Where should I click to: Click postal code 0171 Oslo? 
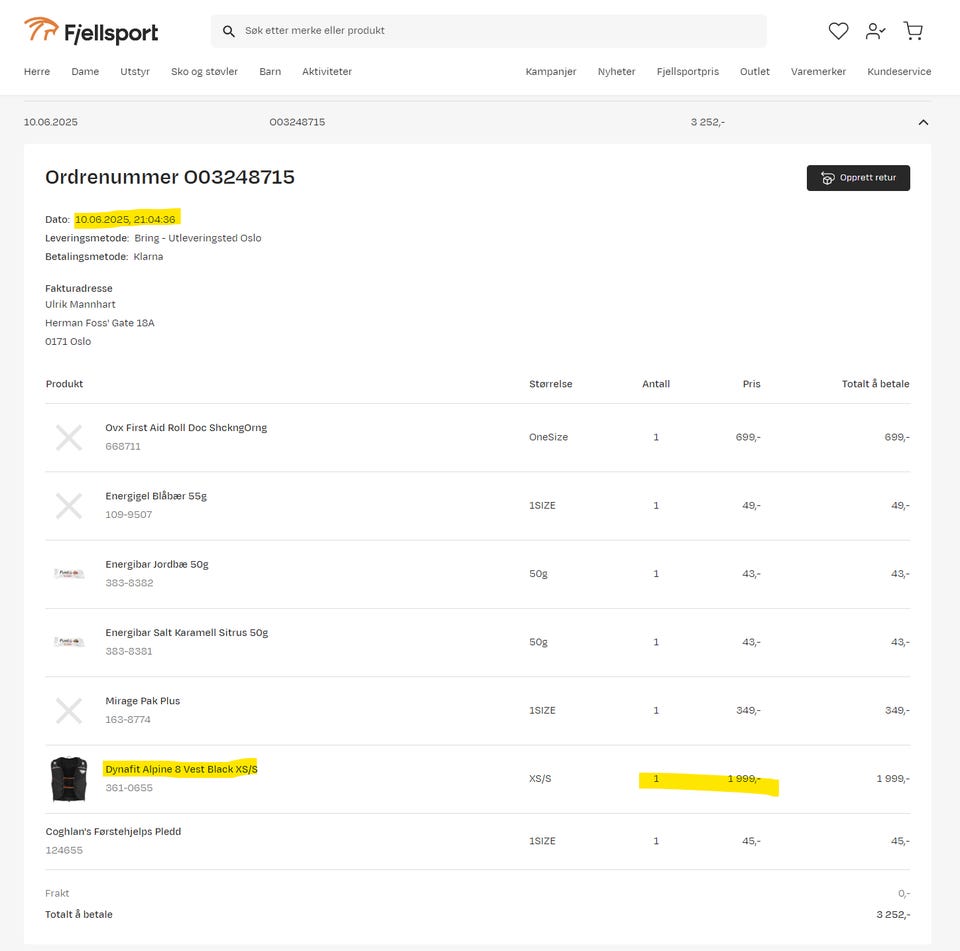[x=68, y=342]
